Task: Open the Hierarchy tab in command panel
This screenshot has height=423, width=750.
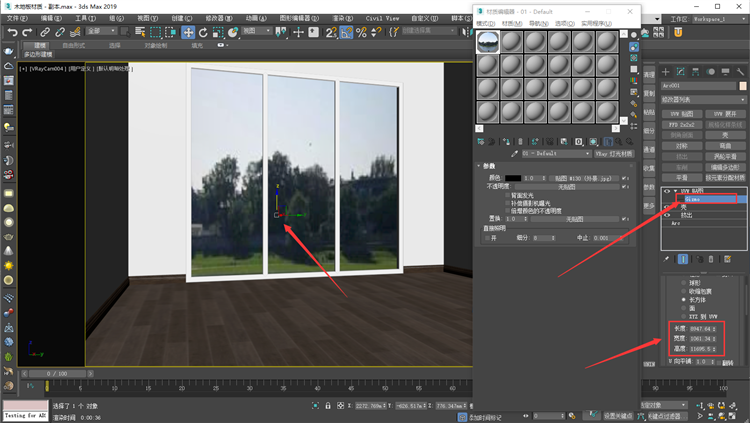Action: click(695, 72)
